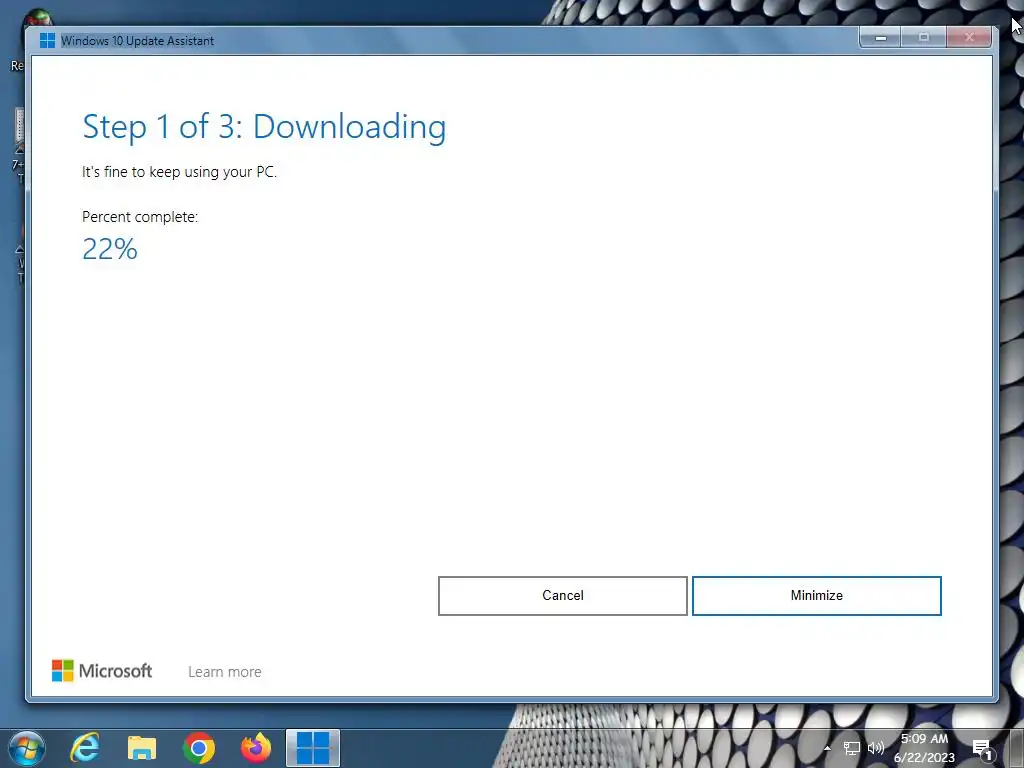Open the taskbar clock showing 5:09 AM
1024x768 pixels.
click(x=924, y=748)
